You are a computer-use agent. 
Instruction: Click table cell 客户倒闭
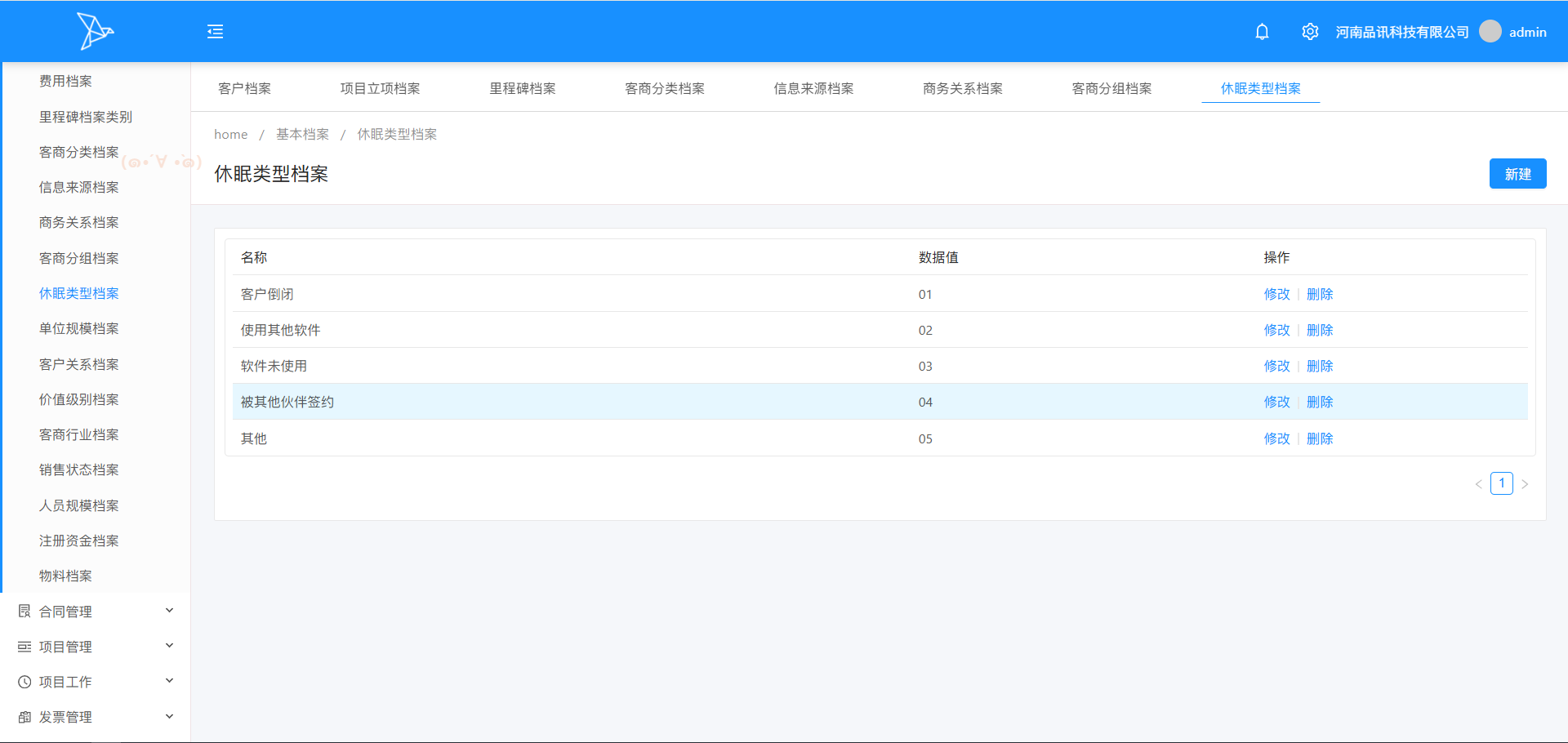267,294
